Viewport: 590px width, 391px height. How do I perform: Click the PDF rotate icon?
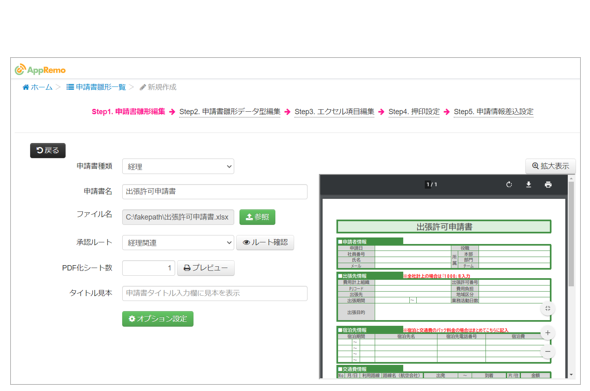tap(509, 184)
